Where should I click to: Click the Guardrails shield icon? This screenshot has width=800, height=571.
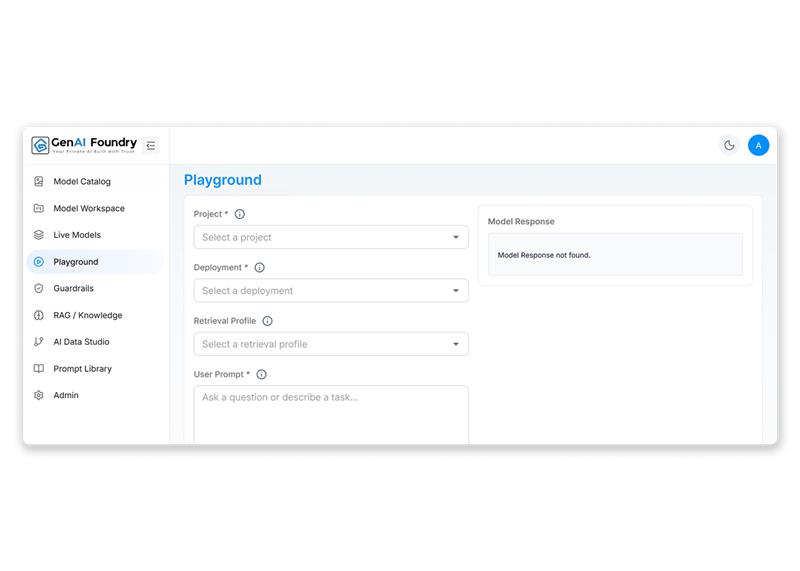[x=39, y=288]
